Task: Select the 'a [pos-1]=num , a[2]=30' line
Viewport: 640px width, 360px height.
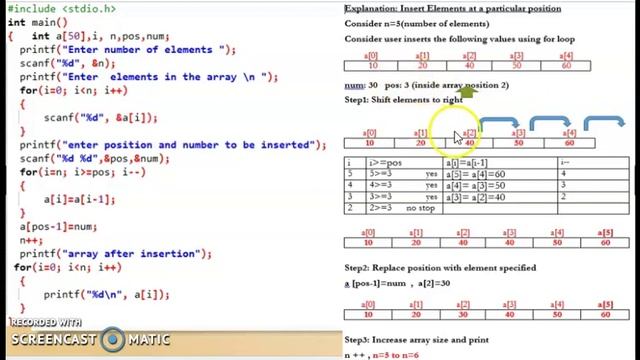Action: click(x=397, y=283)
